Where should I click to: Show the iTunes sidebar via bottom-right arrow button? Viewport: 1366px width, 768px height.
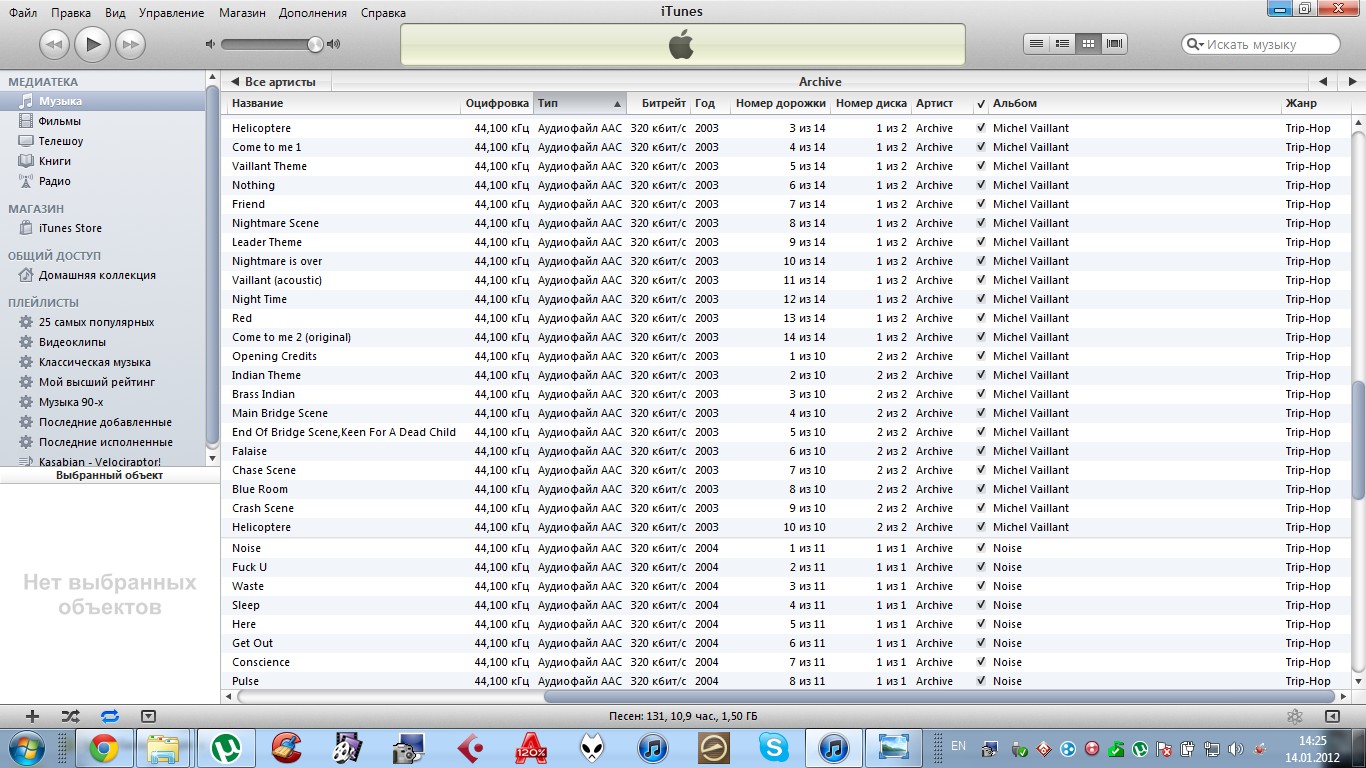coord(1332,716)
